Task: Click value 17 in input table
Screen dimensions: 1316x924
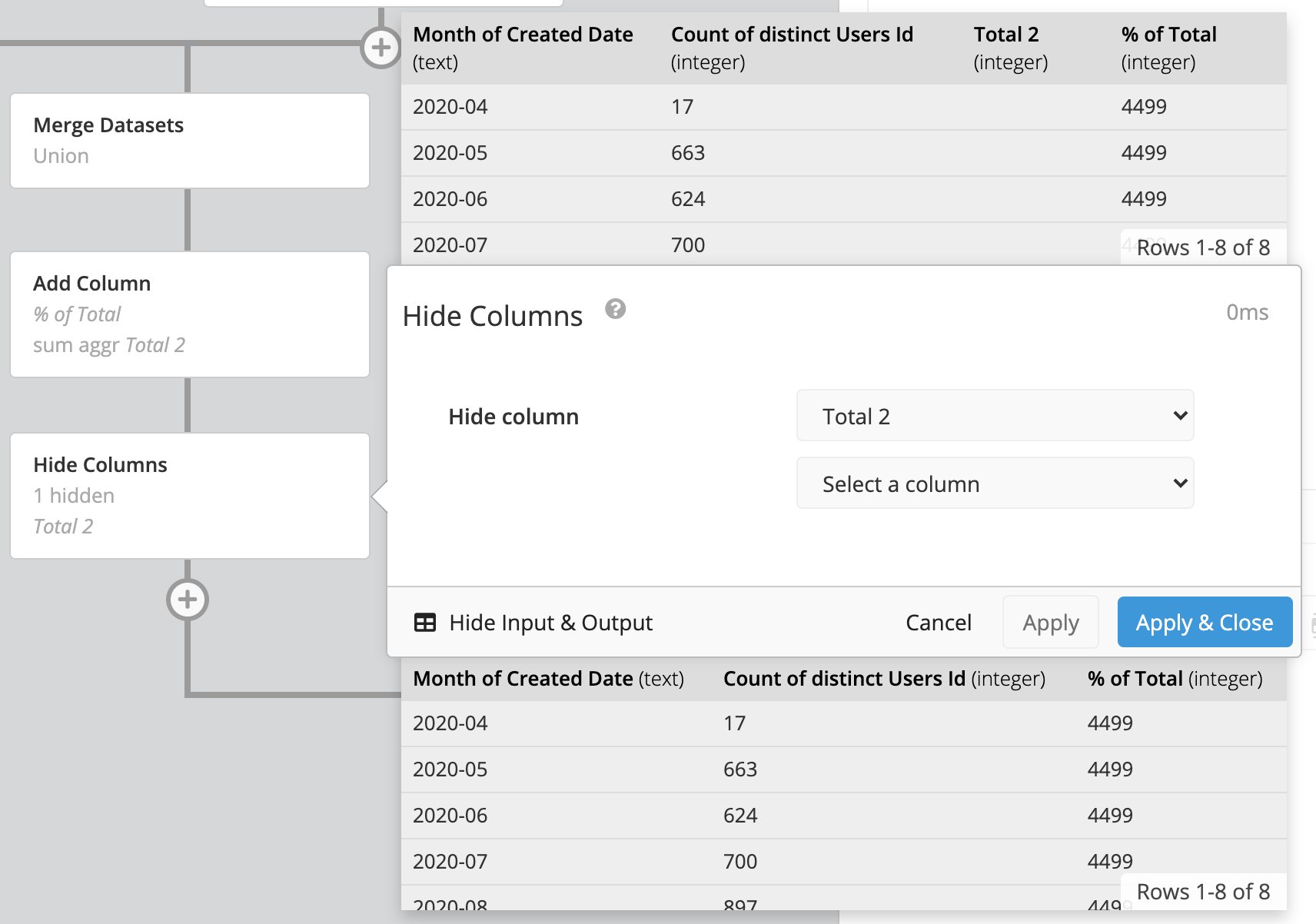Action: [x=682, y=107]
